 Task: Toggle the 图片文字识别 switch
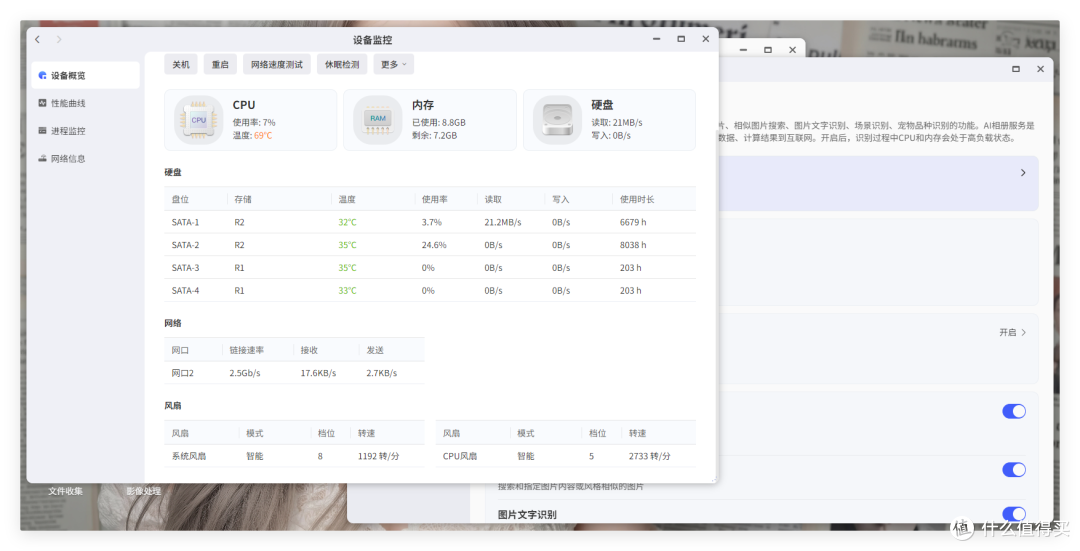1013,514
